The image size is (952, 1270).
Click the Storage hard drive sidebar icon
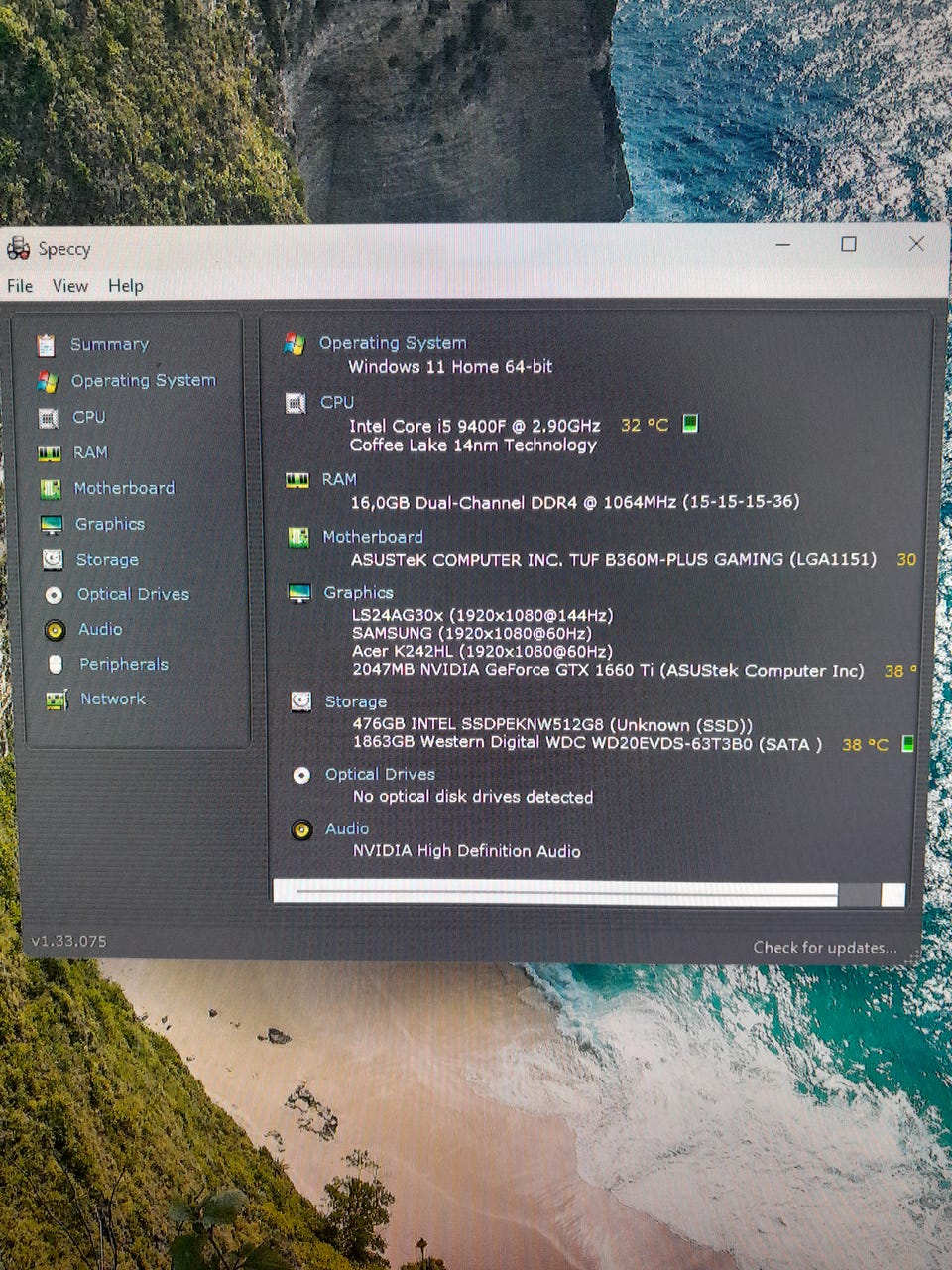click(53, 560)
